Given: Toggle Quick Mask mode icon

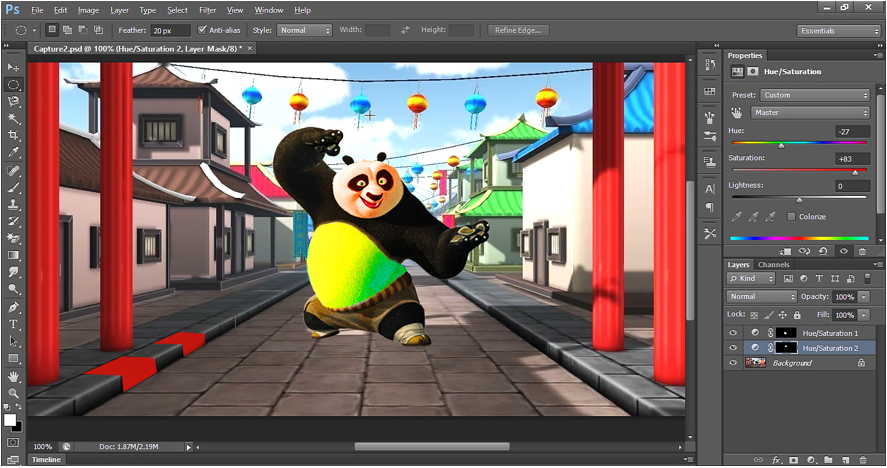Looking at the screenshot, I should pos(13,443).
